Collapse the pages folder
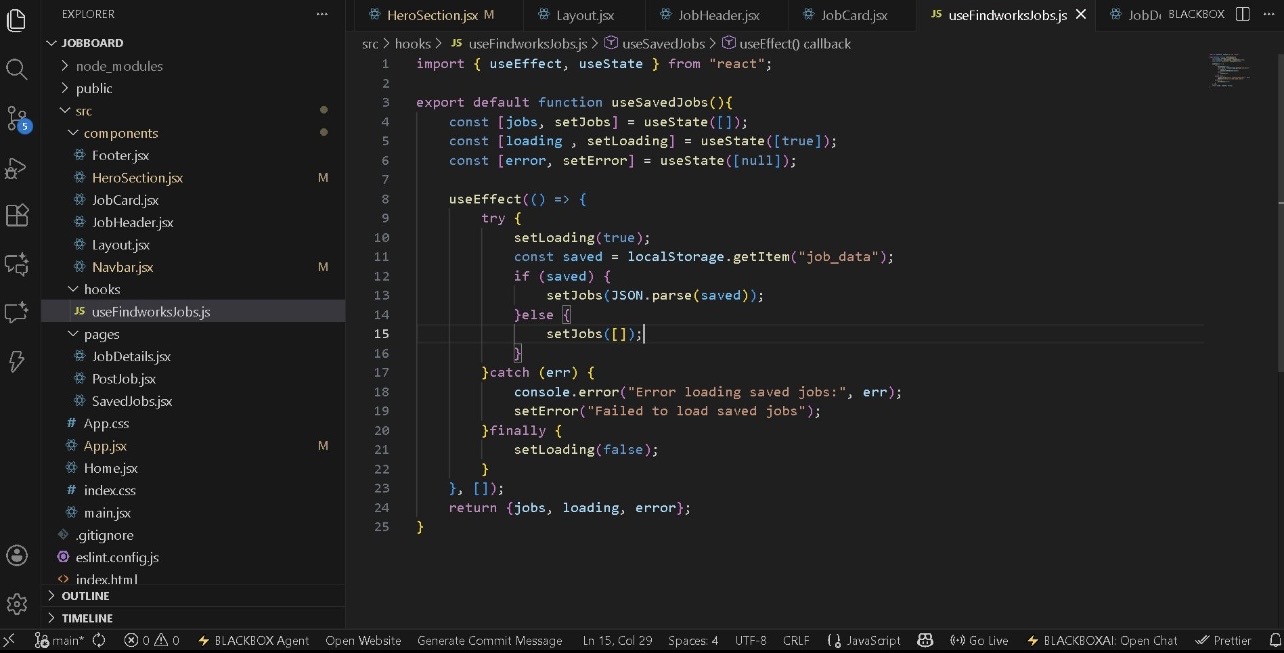Viewport: 1284px width, 653px height. 192,334
